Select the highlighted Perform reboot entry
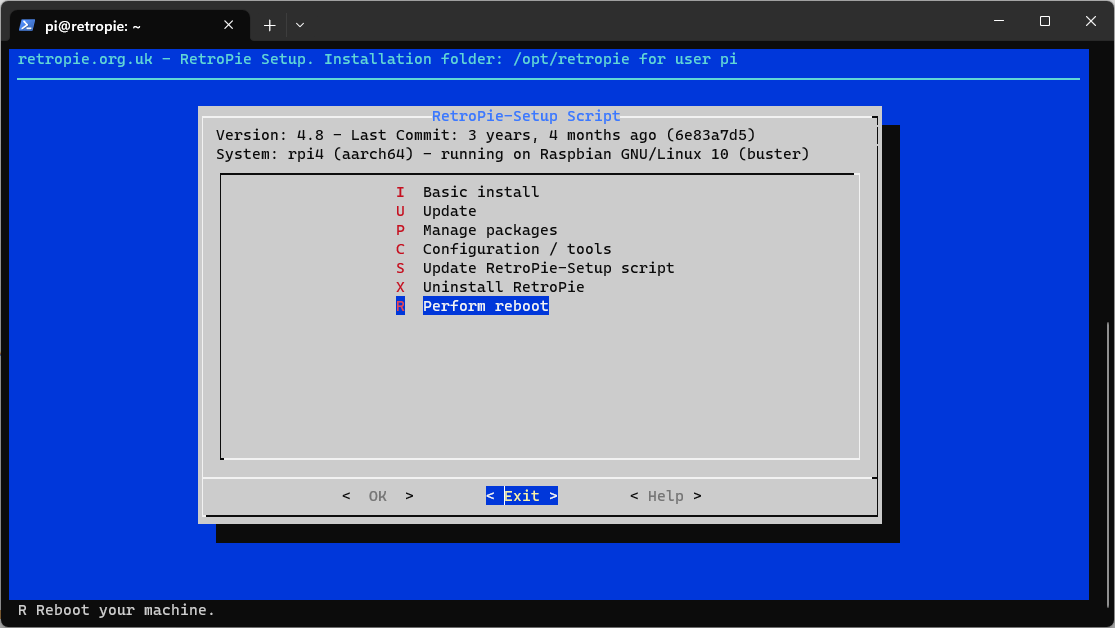The image size is (1115, 628). (x=486, y=306)
